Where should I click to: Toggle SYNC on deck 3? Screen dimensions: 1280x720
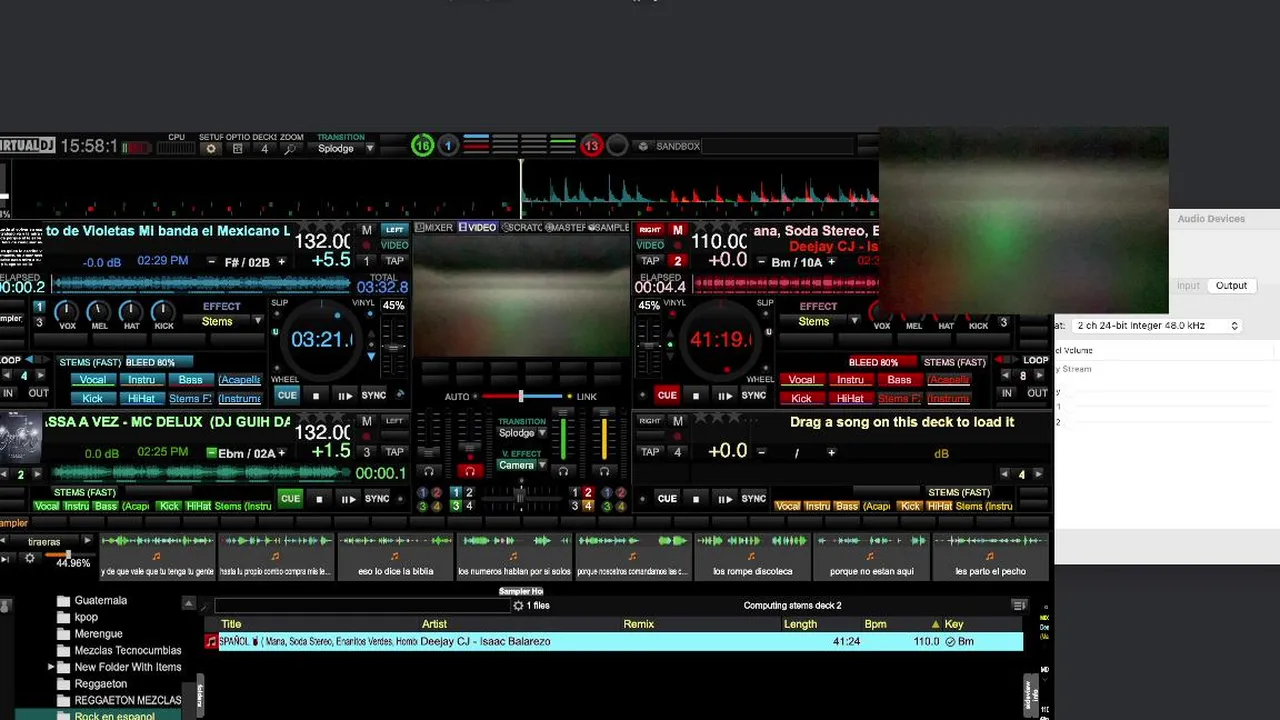pyautogui.click(x=377, y=498)
